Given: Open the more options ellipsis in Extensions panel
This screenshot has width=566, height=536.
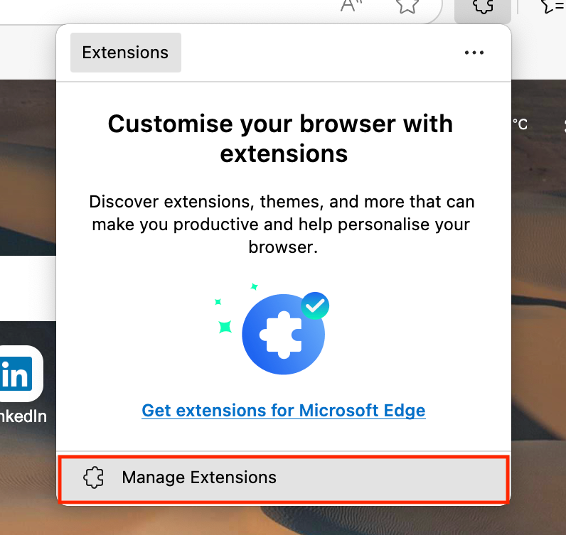Looking at the screenshot, I should tap(474, 53).
